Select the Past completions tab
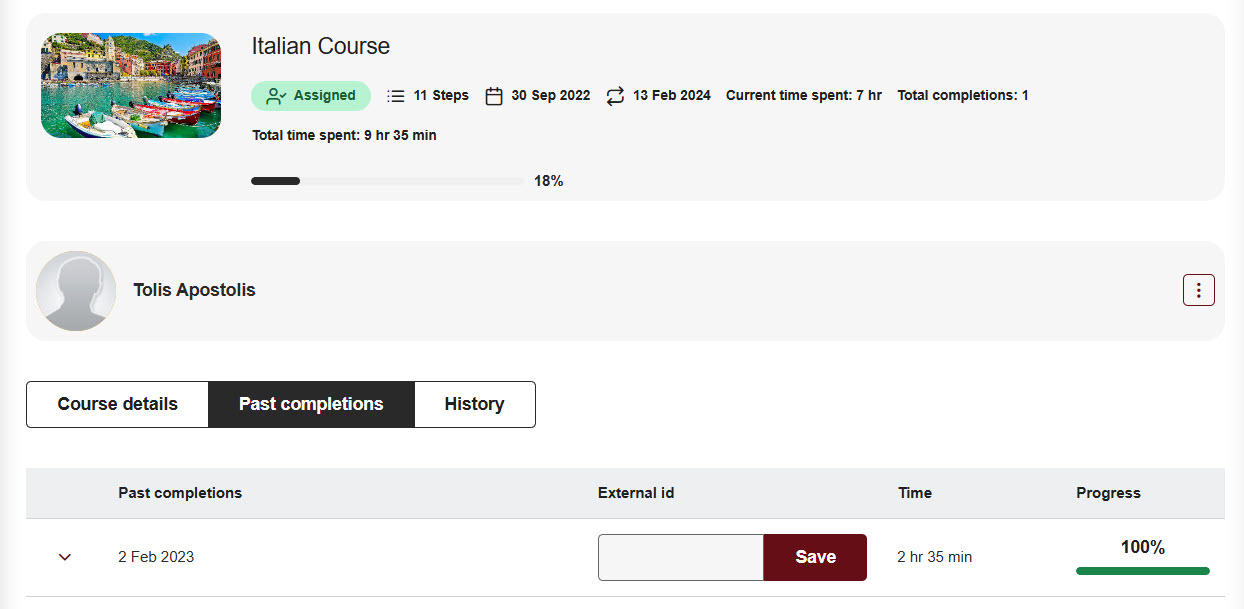 pyautogui.click(x=311, y=404)
